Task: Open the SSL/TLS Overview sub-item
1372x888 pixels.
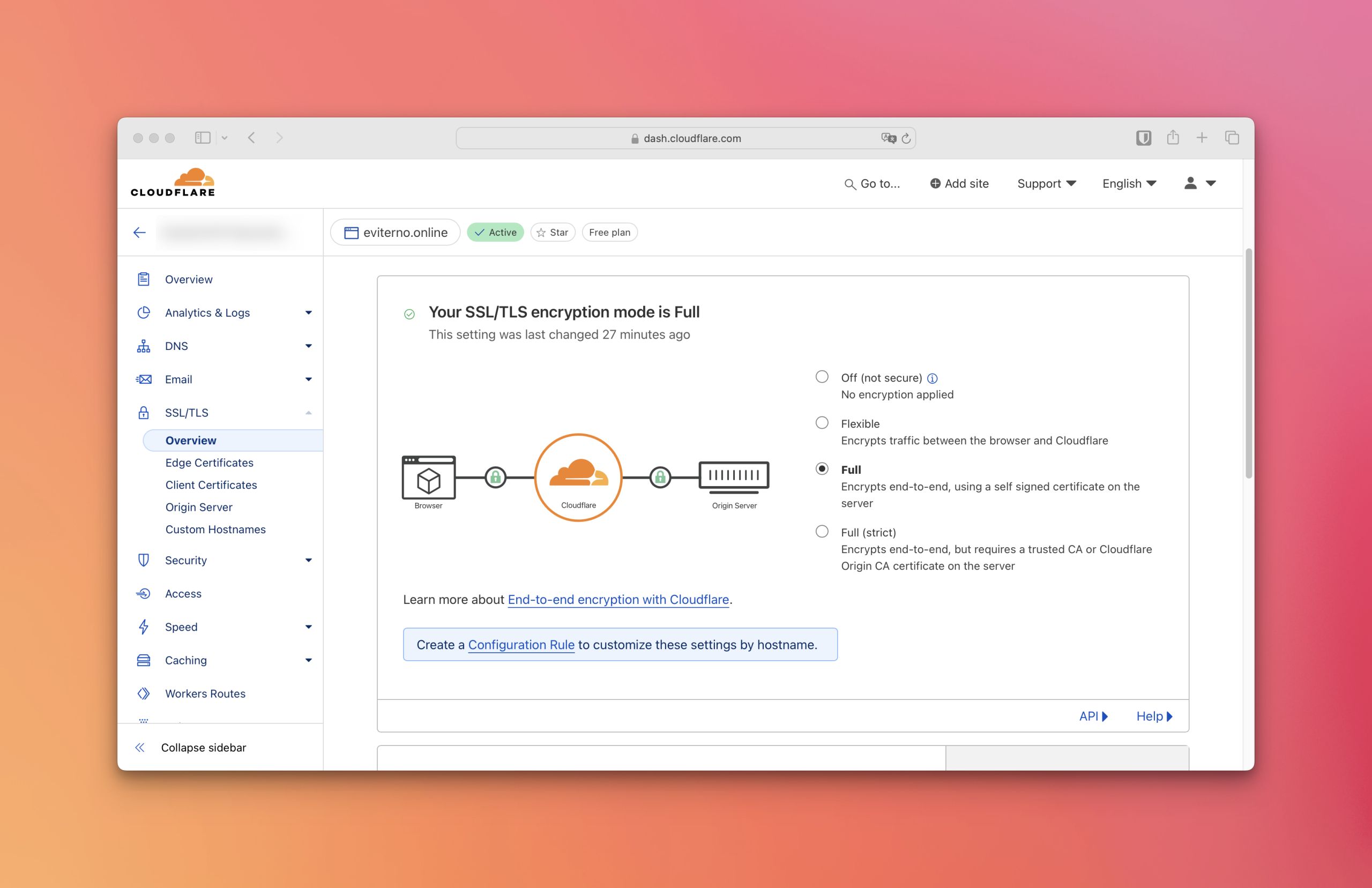Action: point(233,441)
